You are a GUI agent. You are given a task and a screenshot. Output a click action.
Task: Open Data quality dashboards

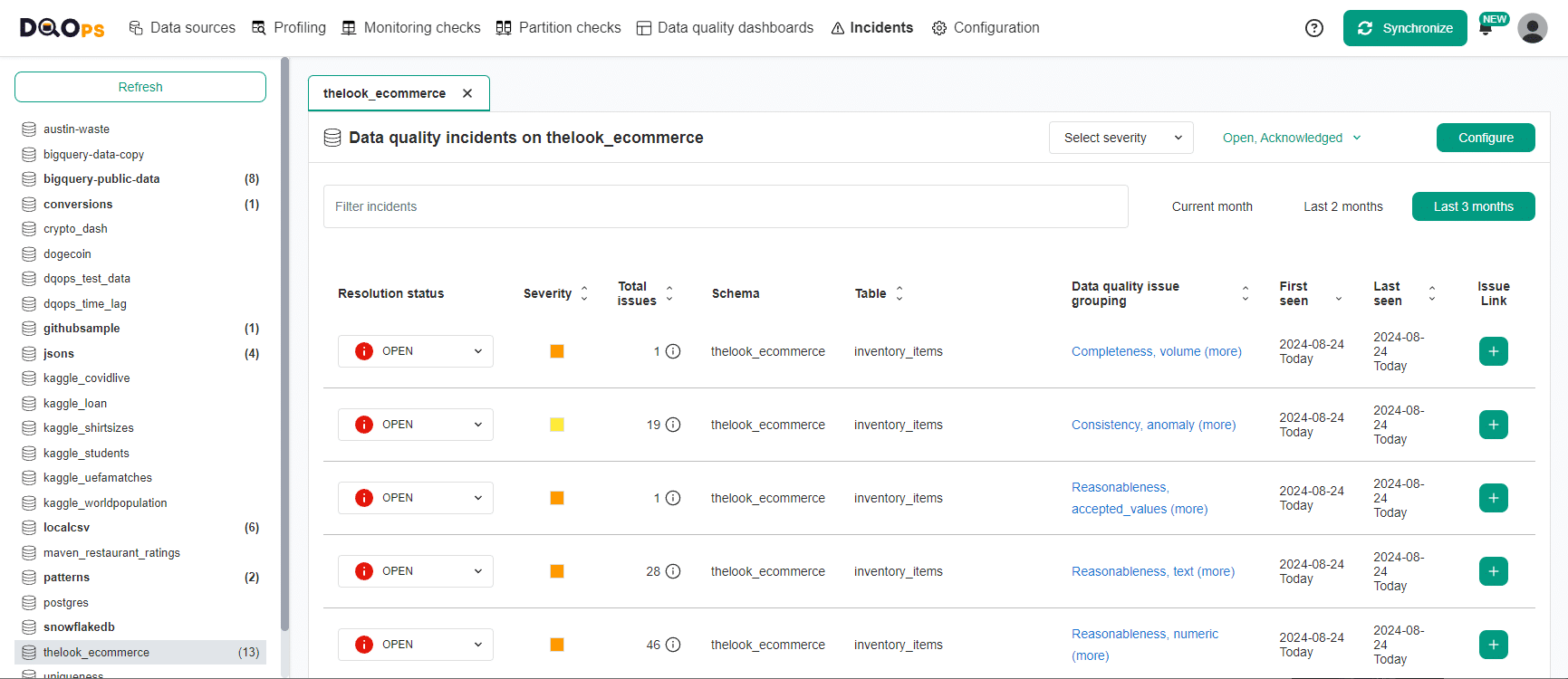726,28
